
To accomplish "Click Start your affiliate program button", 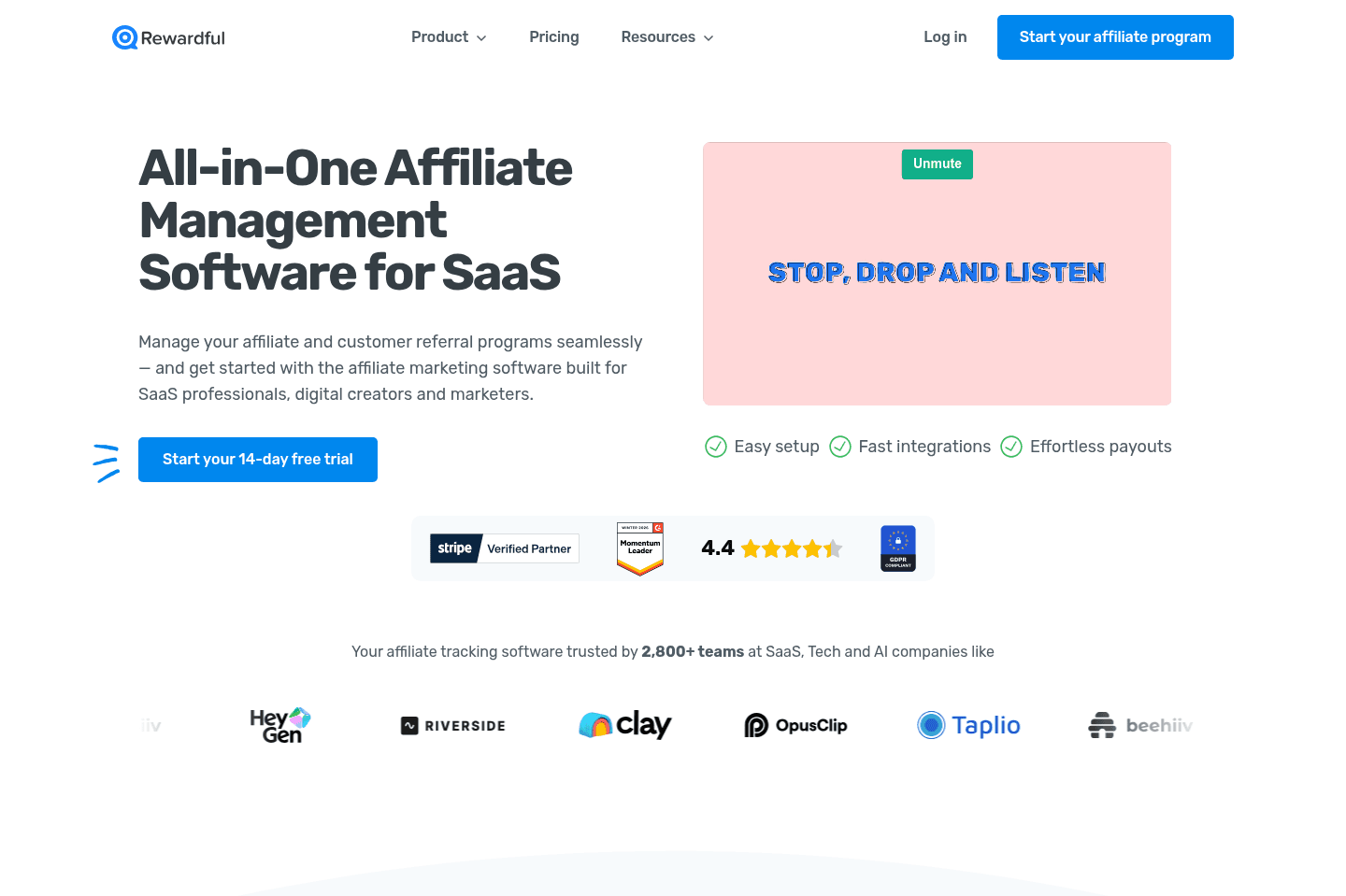I will coord(1115,37).
